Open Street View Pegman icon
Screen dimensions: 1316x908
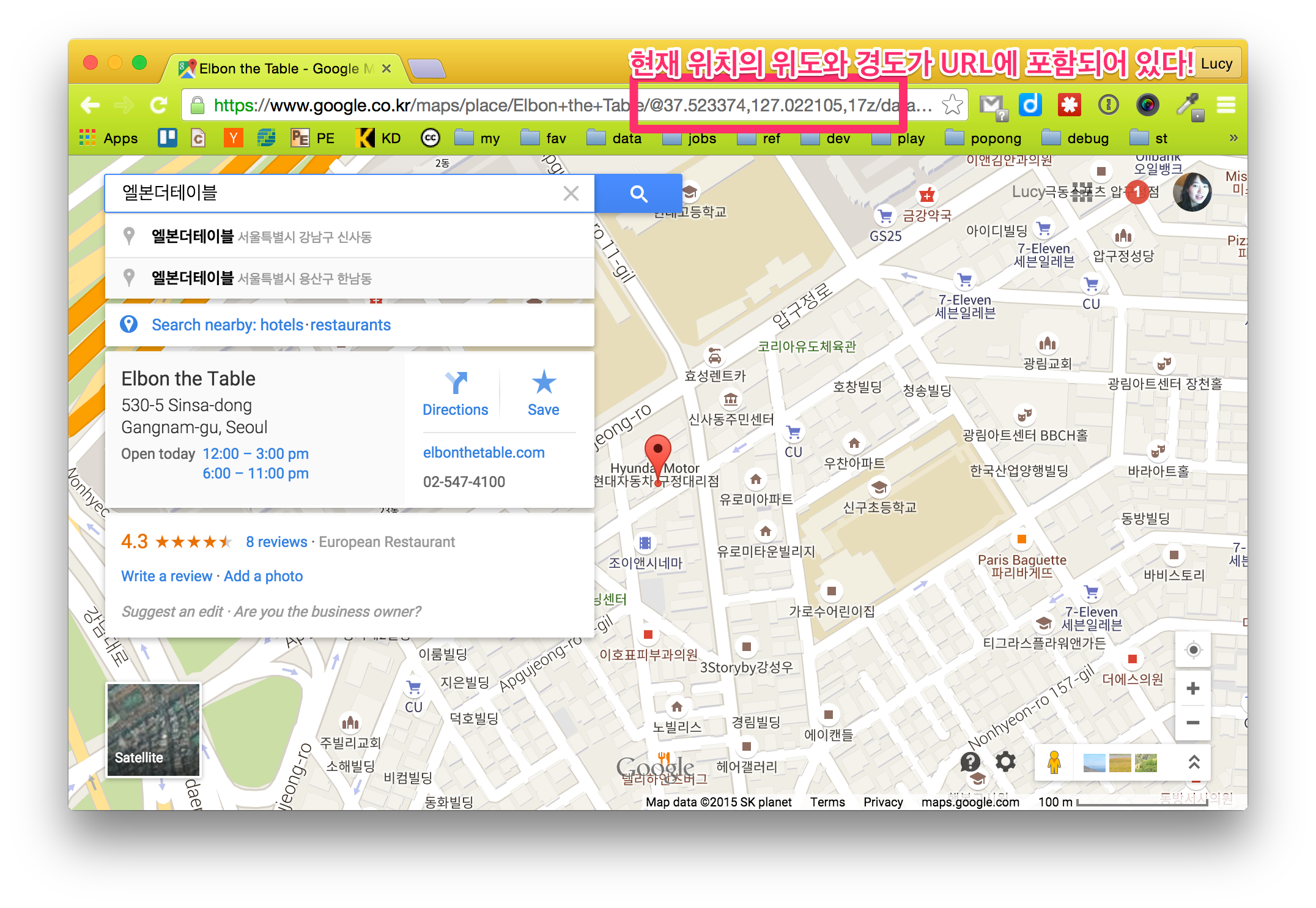pyautogui.click(x=1054, y=762)
